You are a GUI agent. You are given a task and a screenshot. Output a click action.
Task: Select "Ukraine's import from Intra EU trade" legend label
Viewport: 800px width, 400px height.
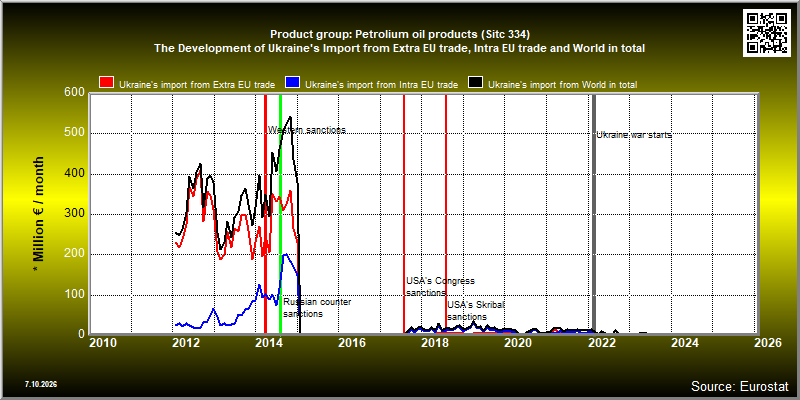click(x=381, y=85)
